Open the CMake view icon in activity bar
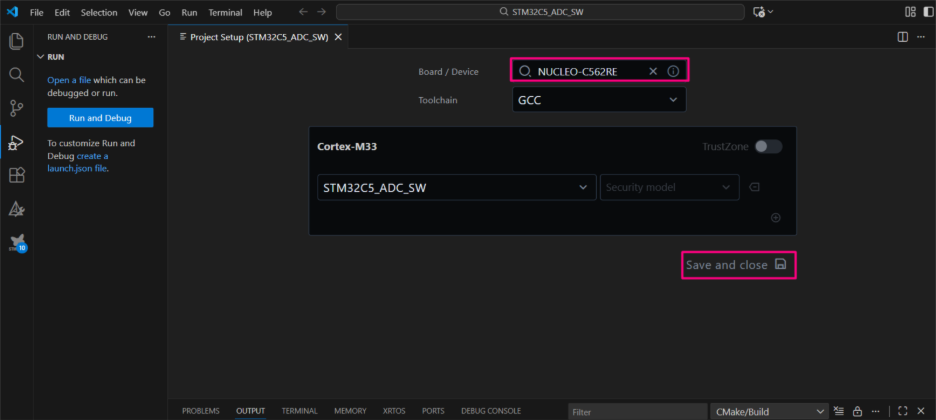Image resolution: width=936 pixels, height=420 pixels. [x=16, y=209]
